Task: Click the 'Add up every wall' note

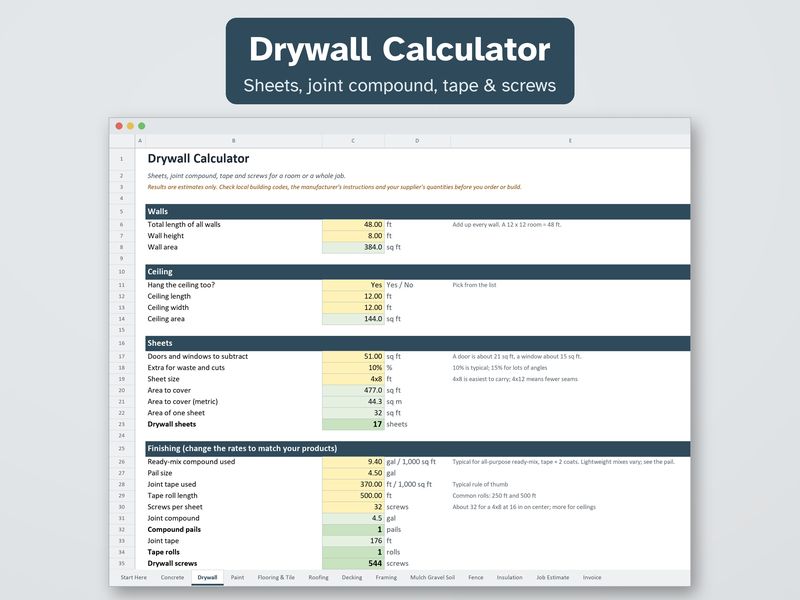Action: coord(507,224)
